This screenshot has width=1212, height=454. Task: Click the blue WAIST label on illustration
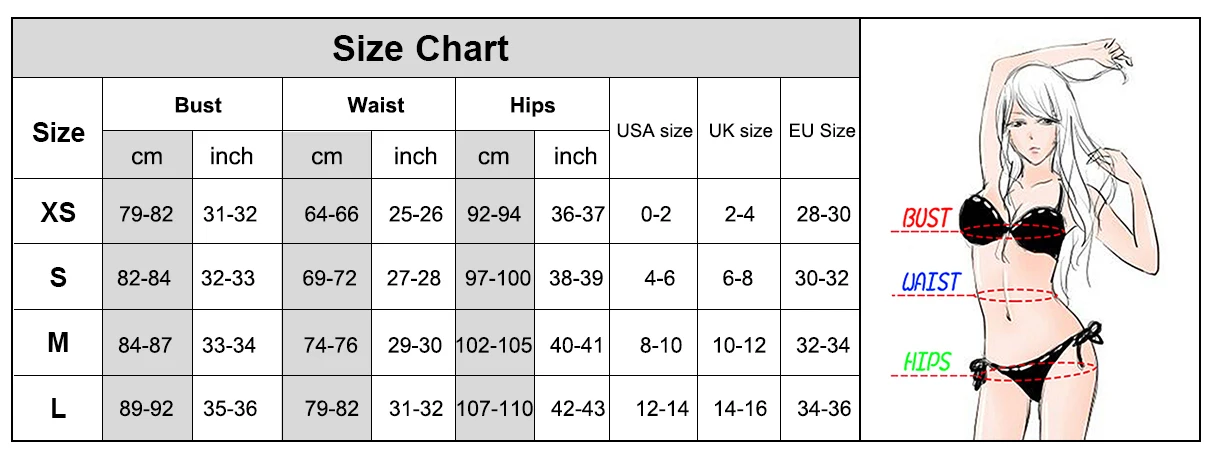click(x=929, y=283)
